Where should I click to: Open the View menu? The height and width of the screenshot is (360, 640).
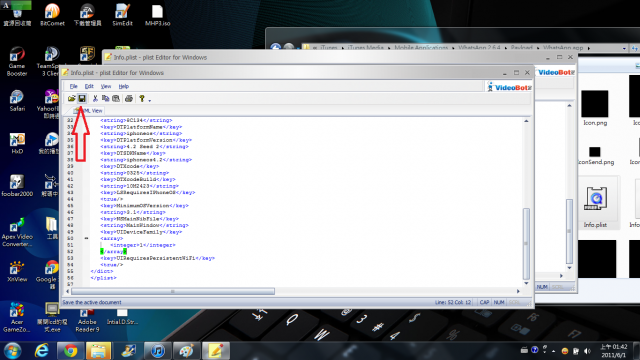point(106,86)
